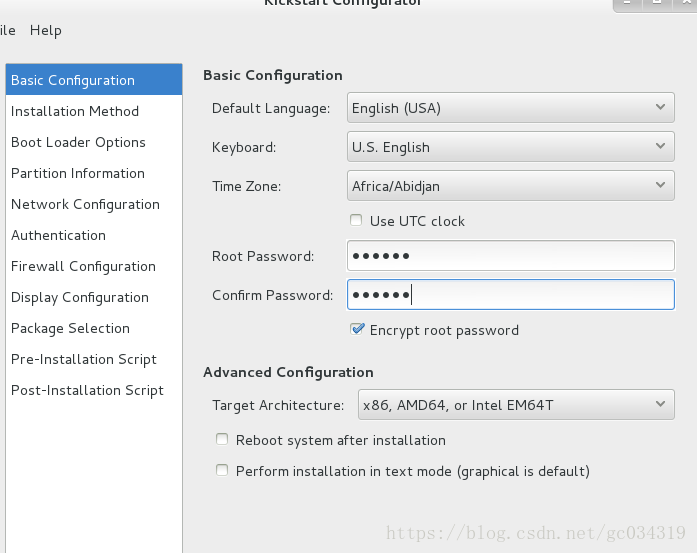This screenshot has width=697, height=553.
Task: Click the Root Password field
Action: tap(510, 256)
